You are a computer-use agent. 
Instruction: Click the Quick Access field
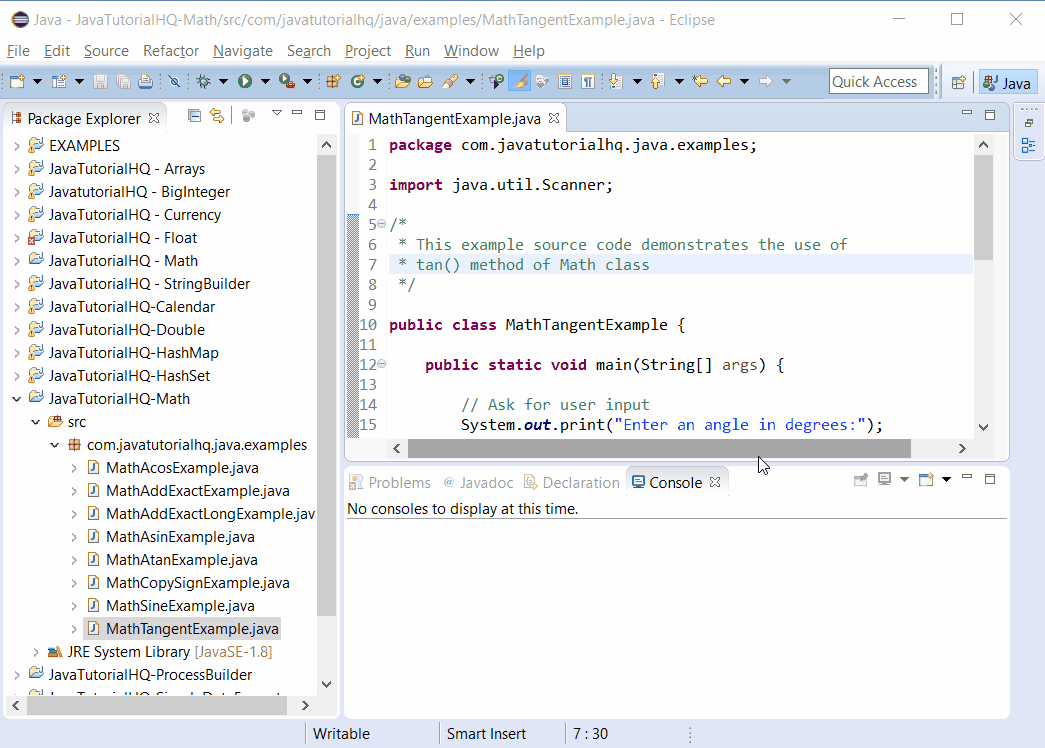(878, 81)
